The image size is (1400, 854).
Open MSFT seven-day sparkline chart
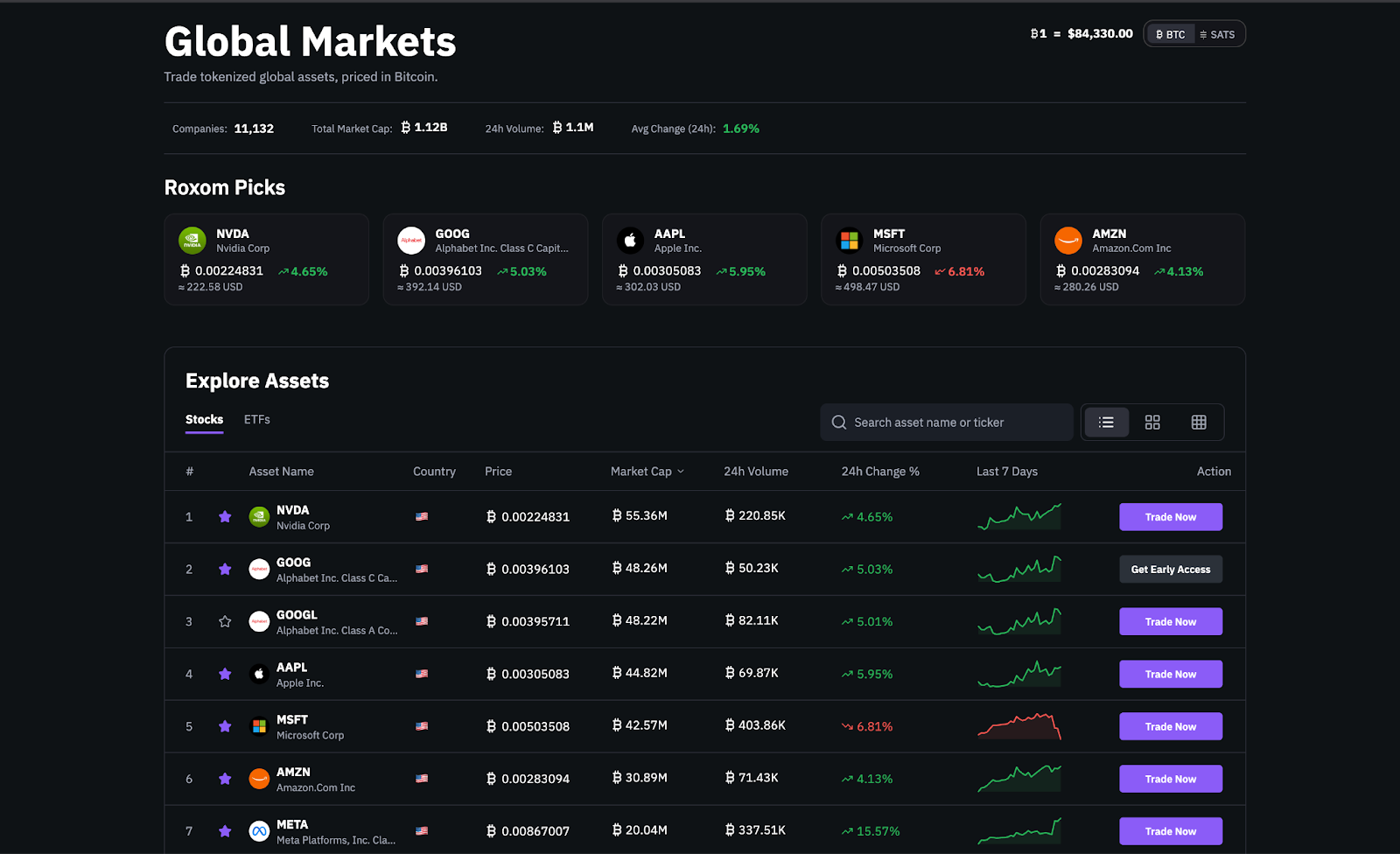1018,726
